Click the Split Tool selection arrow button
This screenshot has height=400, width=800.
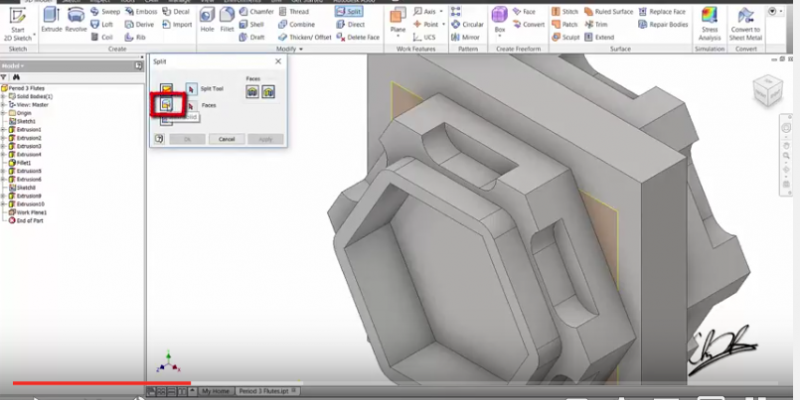191,89
